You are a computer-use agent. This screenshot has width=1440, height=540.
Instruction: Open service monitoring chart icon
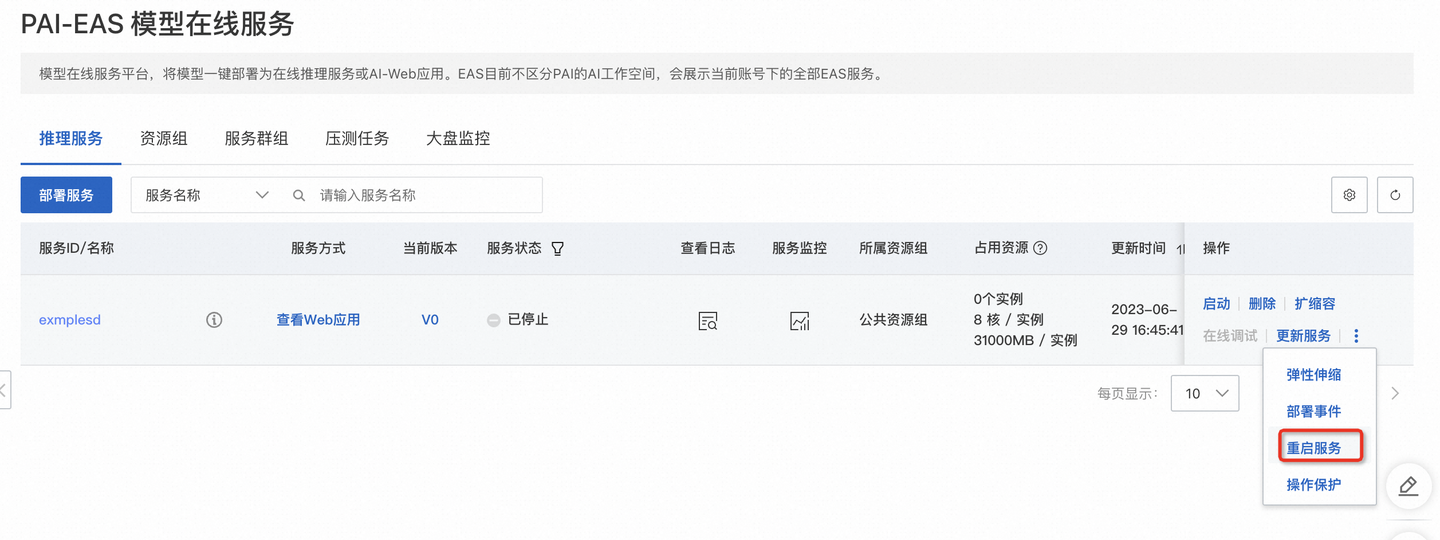(x=799, y=321)
